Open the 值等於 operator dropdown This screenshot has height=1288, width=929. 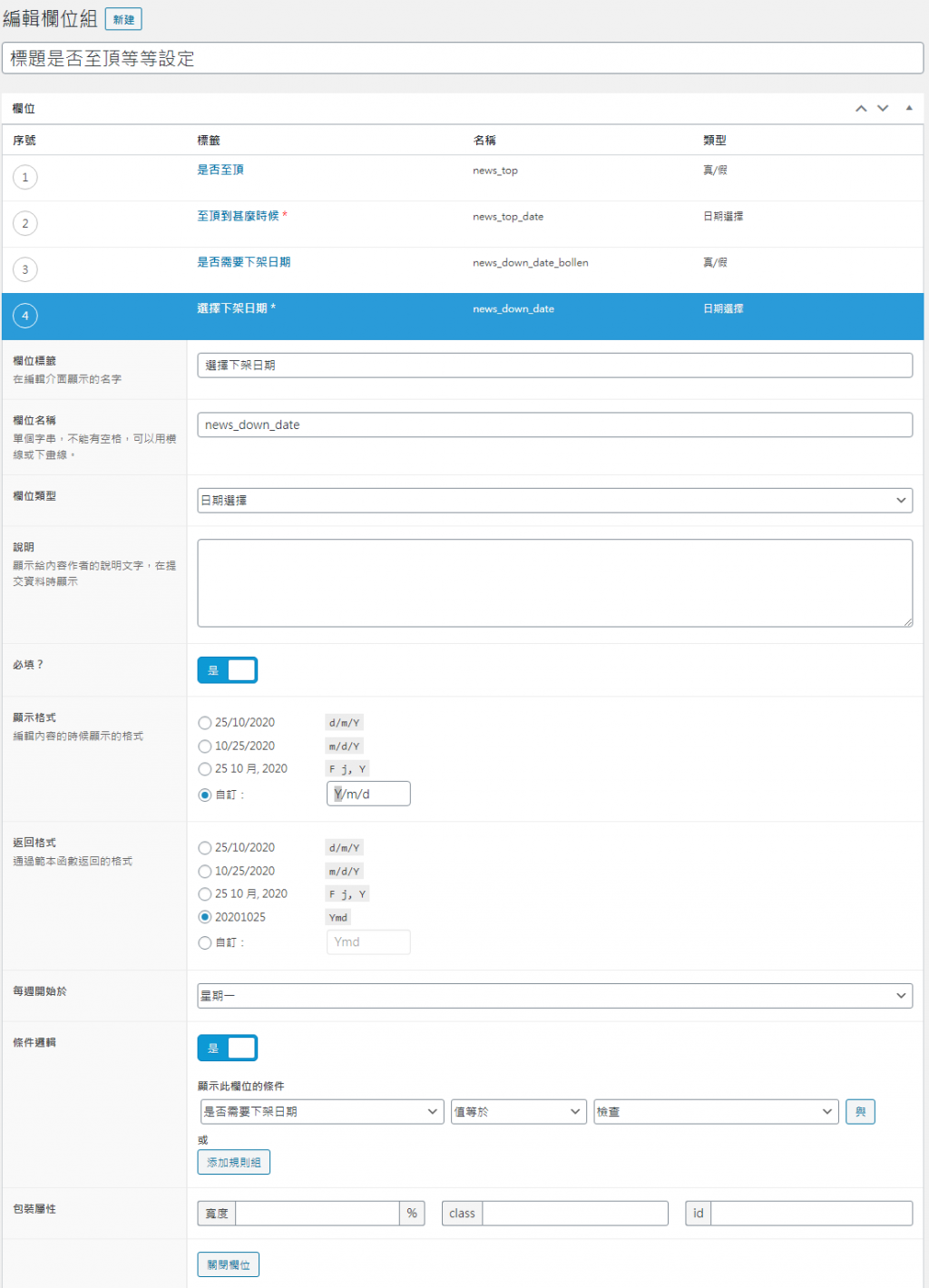coord(518,1112)
